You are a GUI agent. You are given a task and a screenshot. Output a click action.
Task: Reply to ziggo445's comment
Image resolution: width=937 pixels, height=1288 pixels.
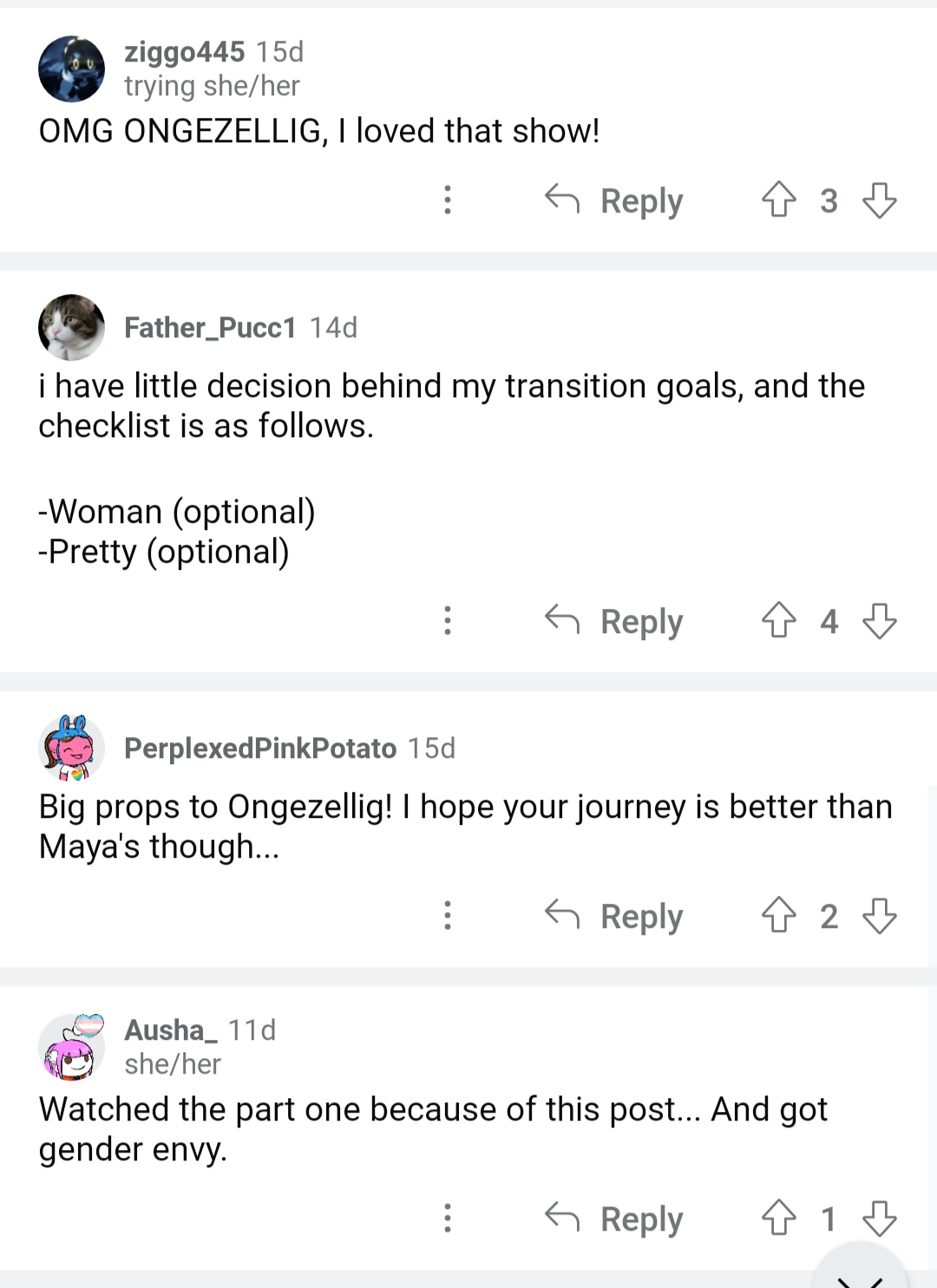point(614,200)
